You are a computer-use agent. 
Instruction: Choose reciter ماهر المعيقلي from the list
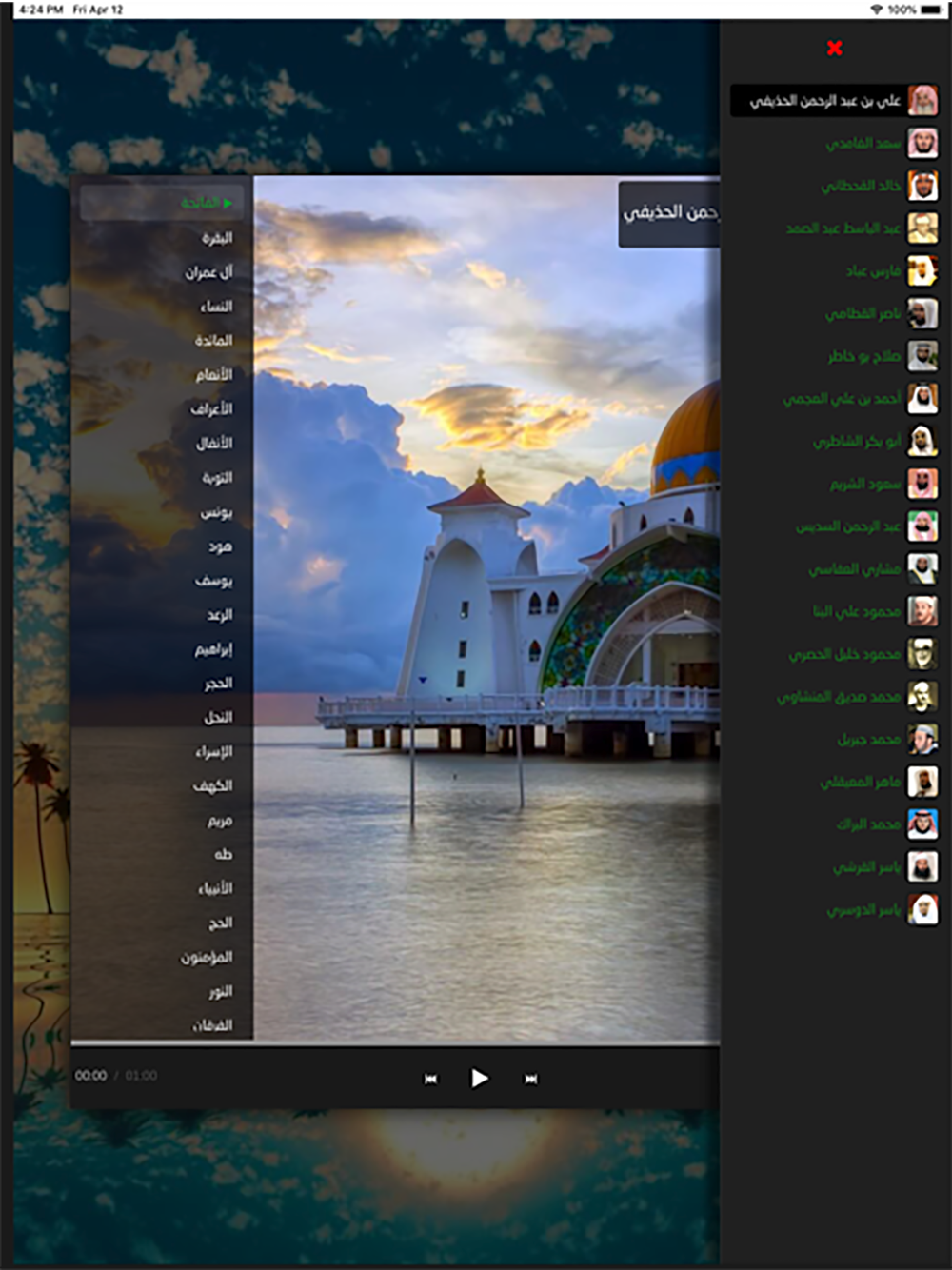pyautogui.click(x=860, y=782)
